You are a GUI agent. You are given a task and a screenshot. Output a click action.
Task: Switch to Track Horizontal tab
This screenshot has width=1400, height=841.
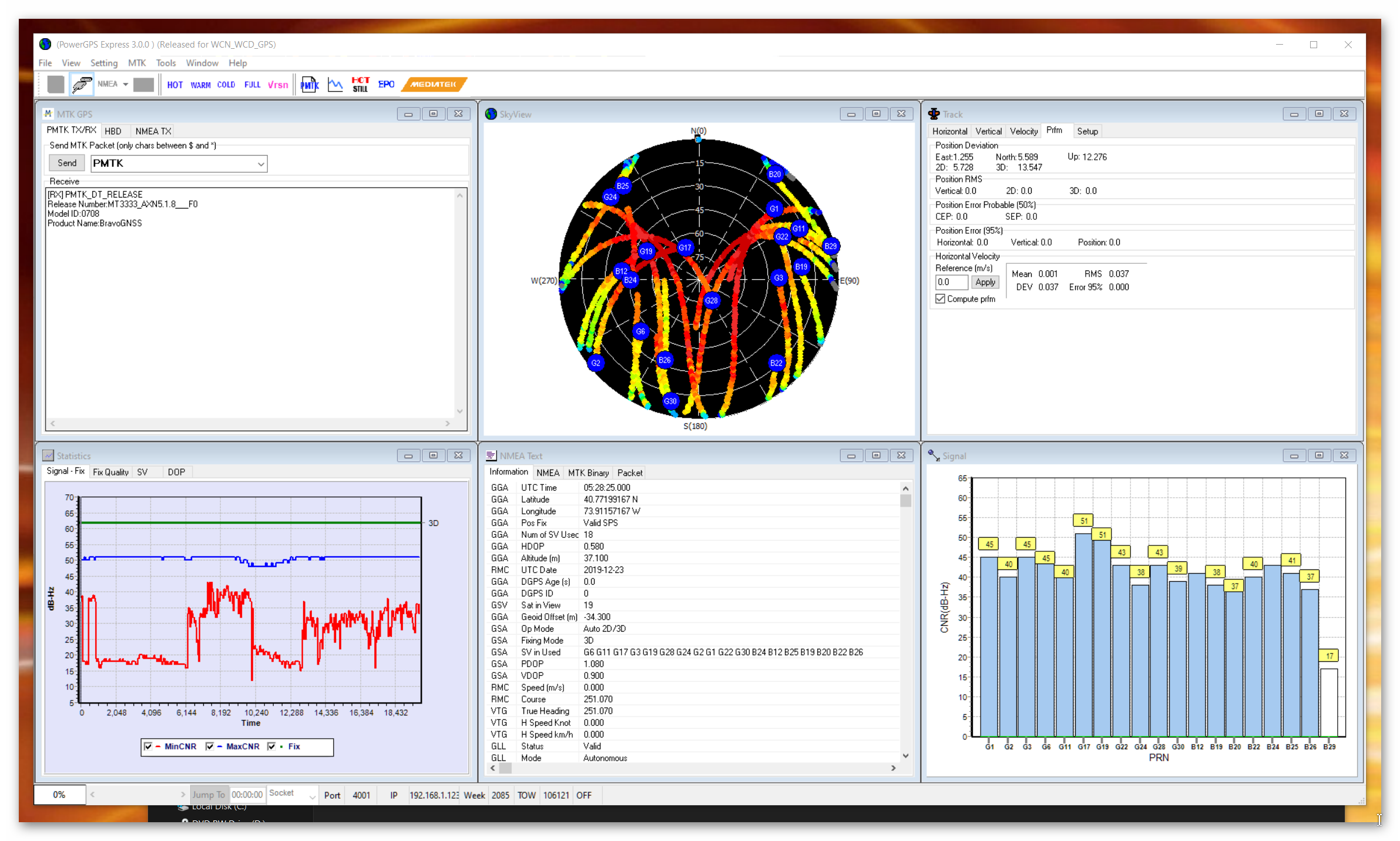pyautogui.click(x=949, y=131)
